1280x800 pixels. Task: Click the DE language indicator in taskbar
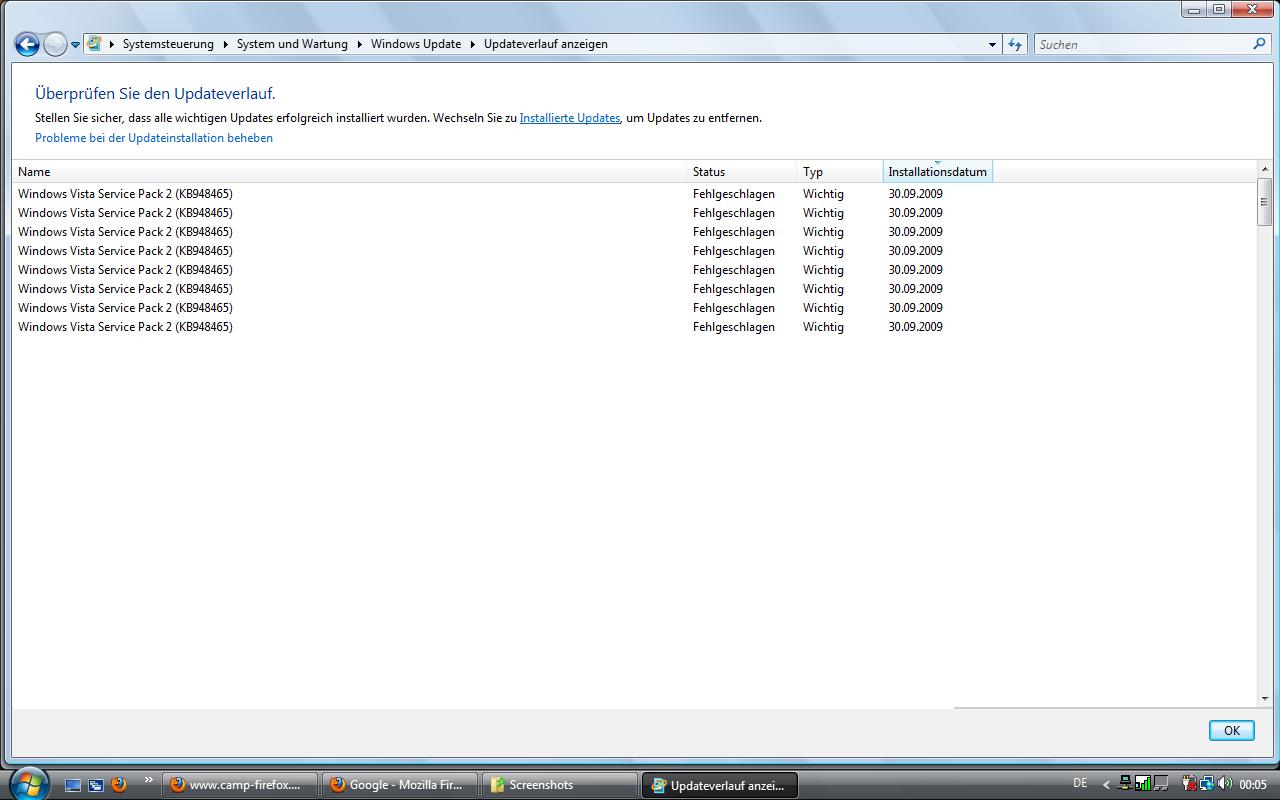click(x=1080, y=783)
